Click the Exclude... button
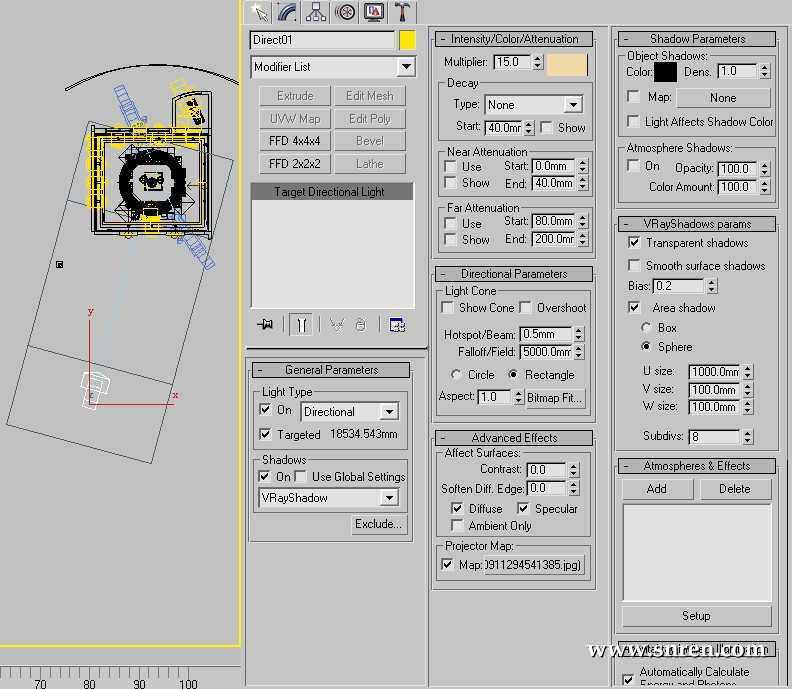The image size is (792, 689). [378, 524]
